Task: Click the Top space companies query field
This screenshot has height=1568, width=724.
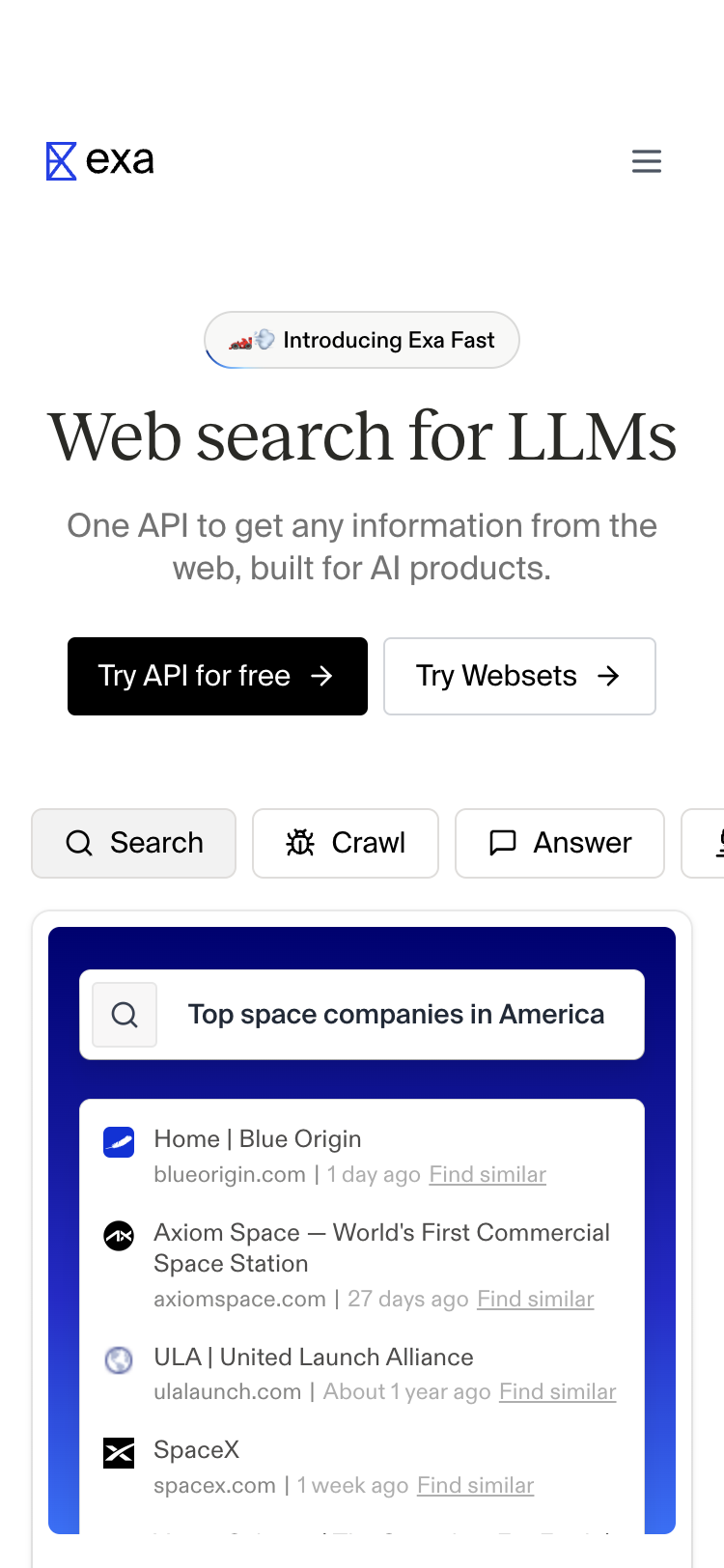Action: [396, 1015]
